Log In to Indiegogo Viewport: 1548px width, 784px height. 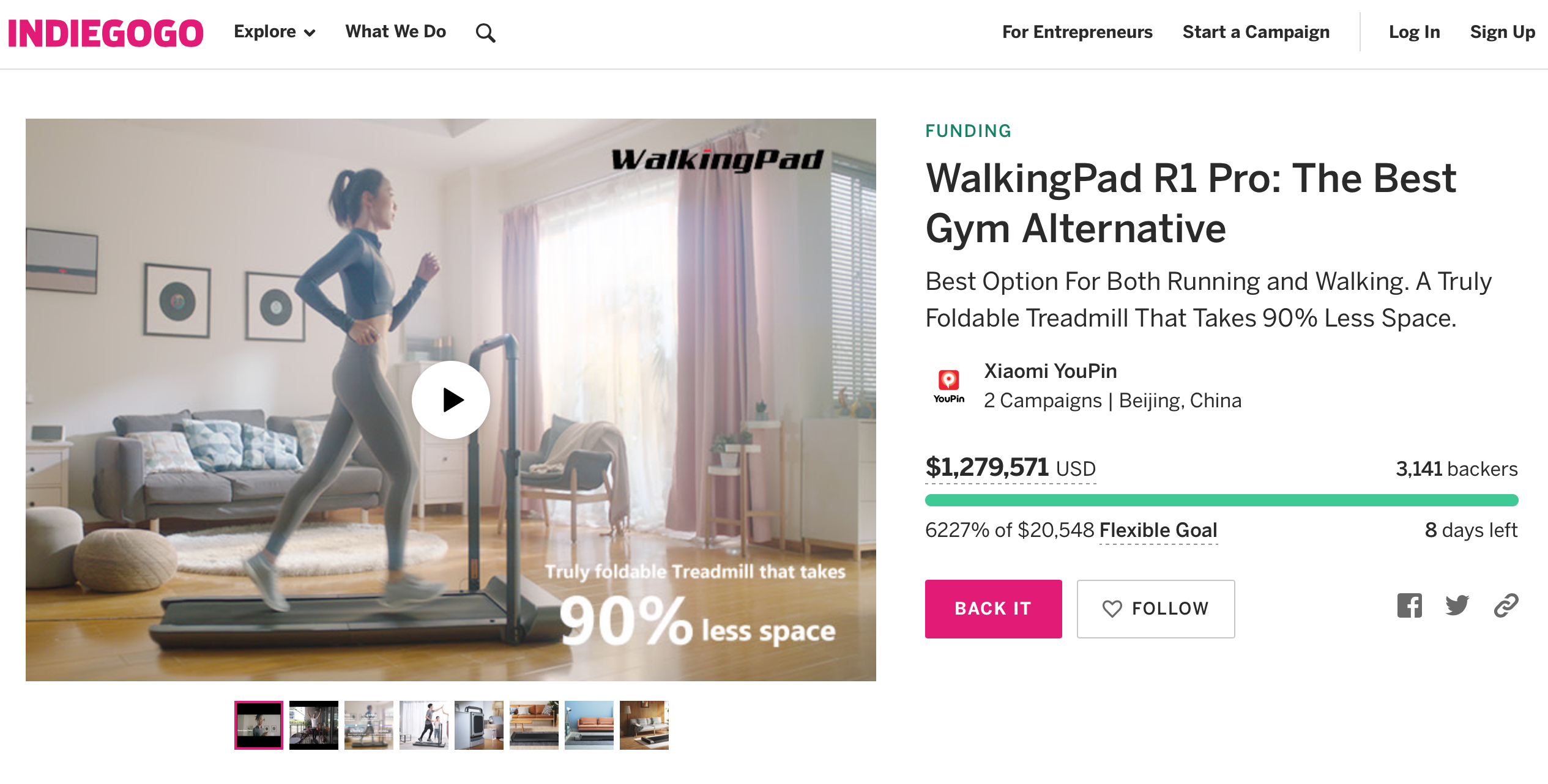[x=1414, y=32]
